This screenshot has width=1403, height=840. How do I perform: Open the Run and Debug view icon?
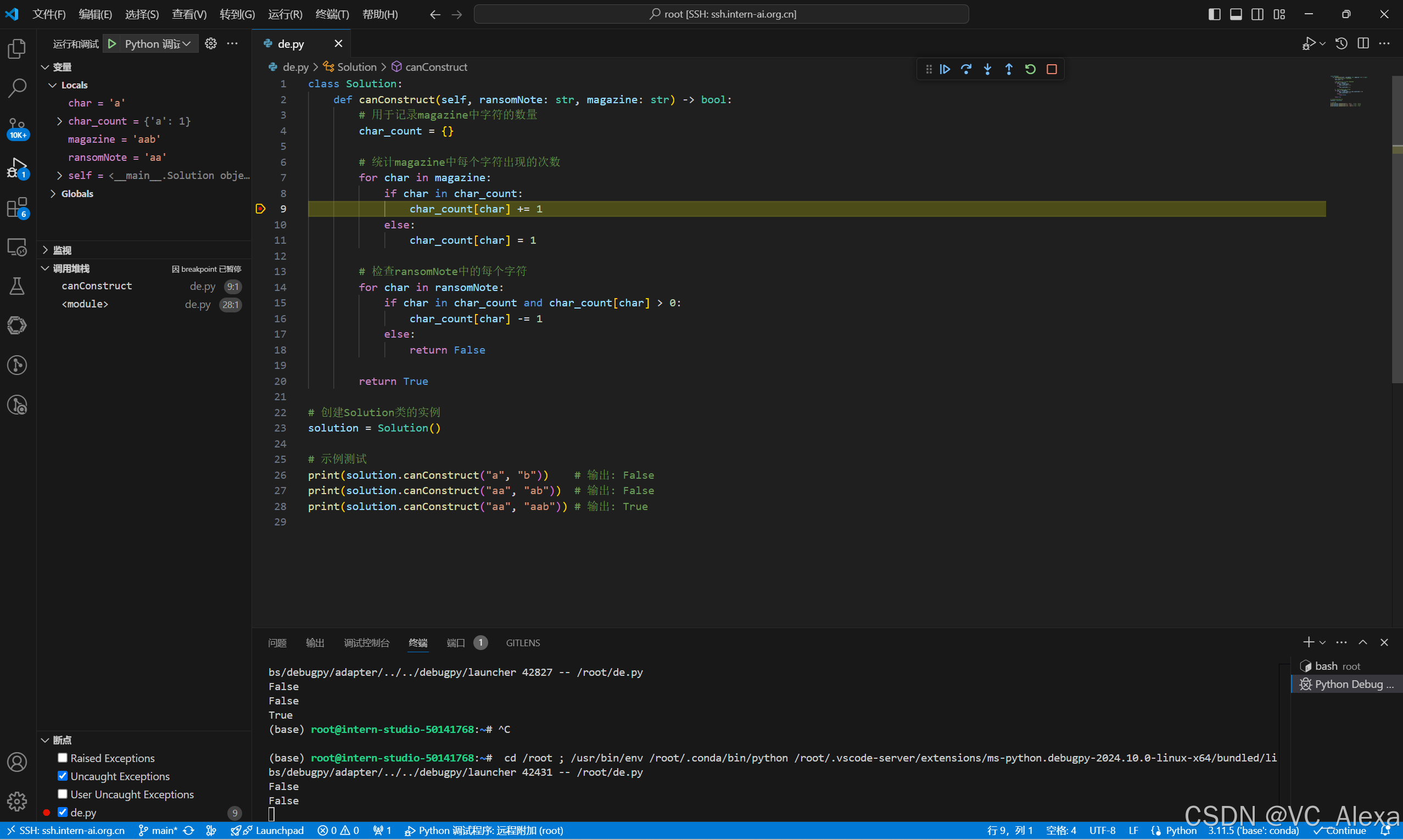click(x=17, y=168)
